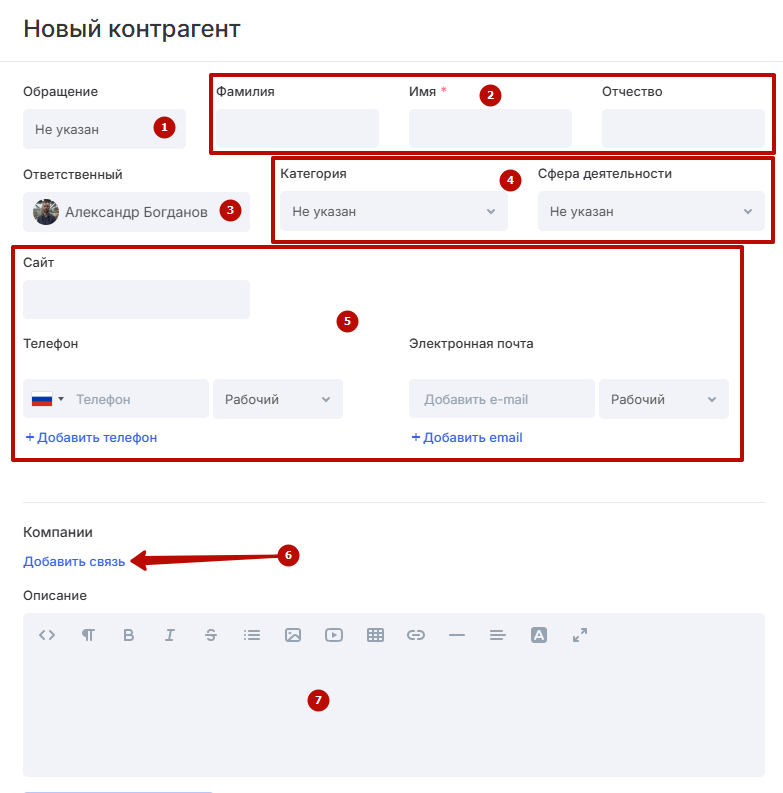Open the phone country flag selector
Screen dimensions: 783x793
[47, 399]
